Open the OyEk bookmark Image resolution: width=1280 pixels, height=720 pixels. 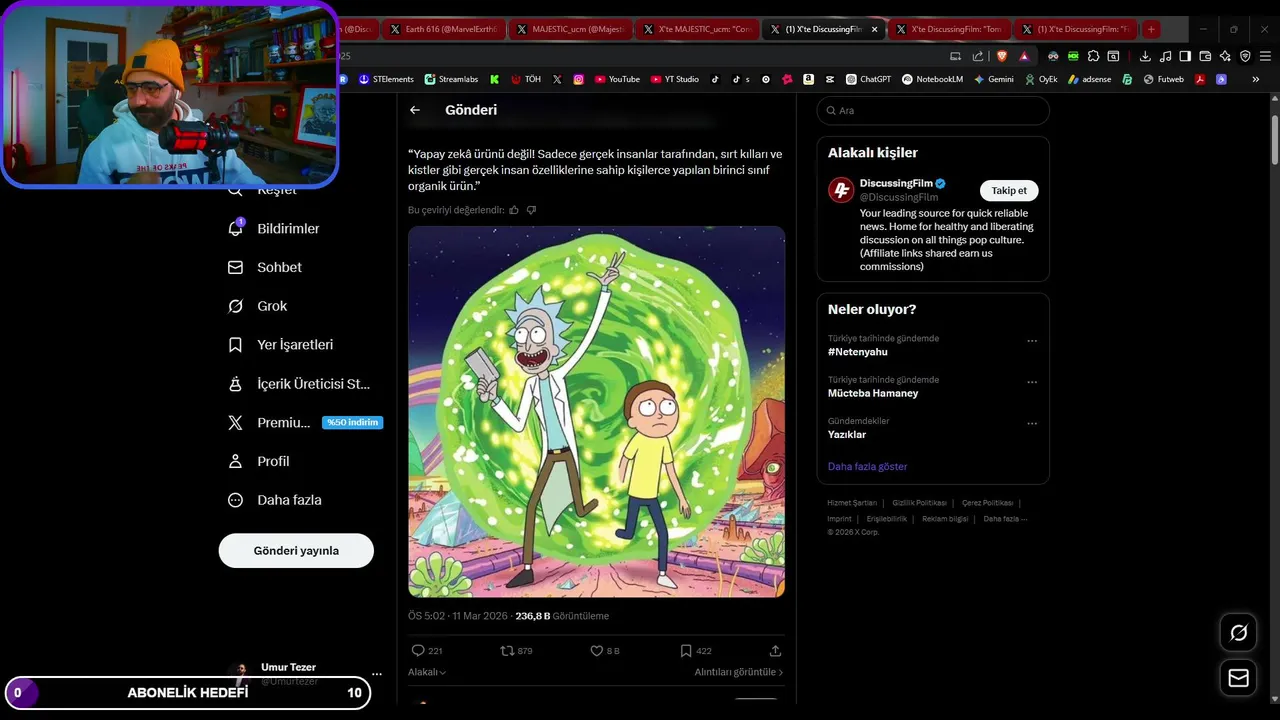coord(1041,79)
